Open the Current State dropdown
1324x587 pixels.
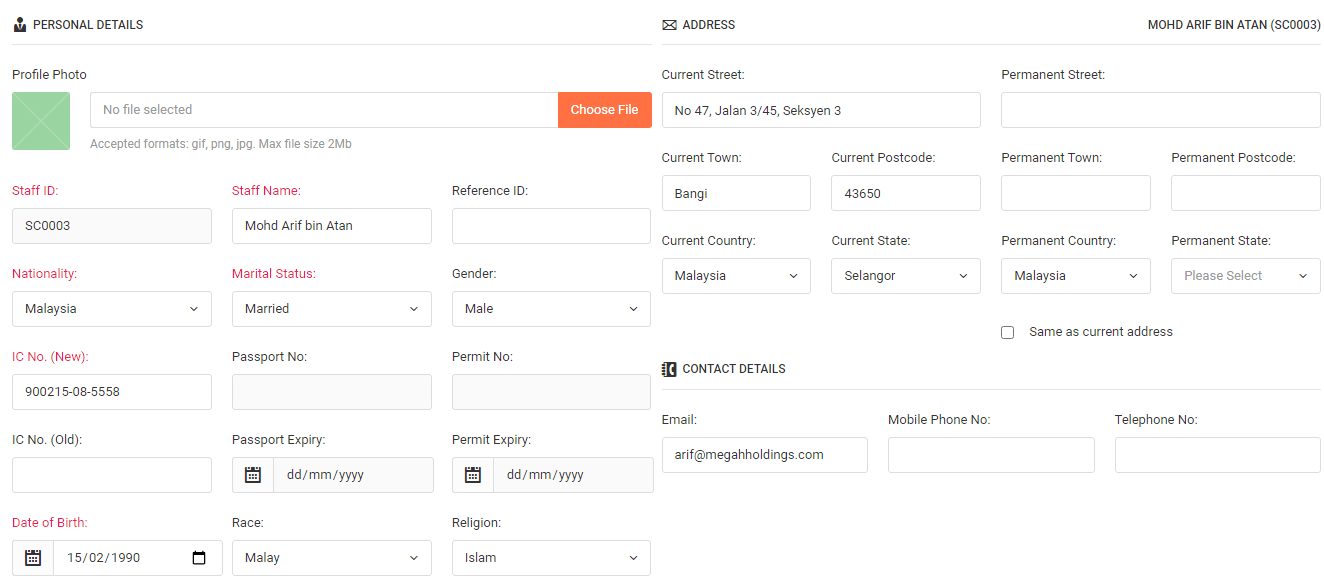(905, 275)
